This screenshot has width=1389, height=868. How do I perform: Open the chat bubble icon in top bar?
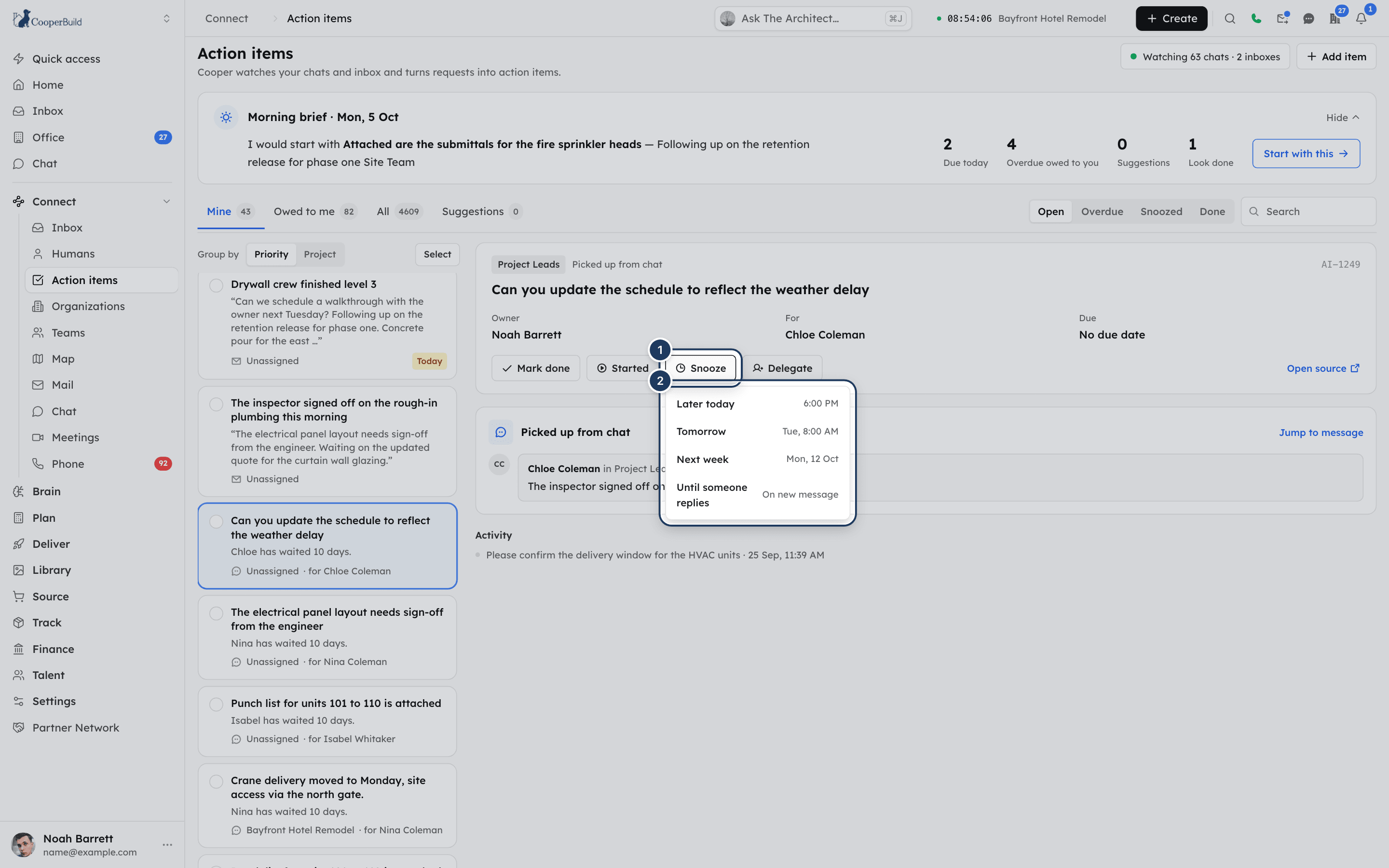[1308, 18]
